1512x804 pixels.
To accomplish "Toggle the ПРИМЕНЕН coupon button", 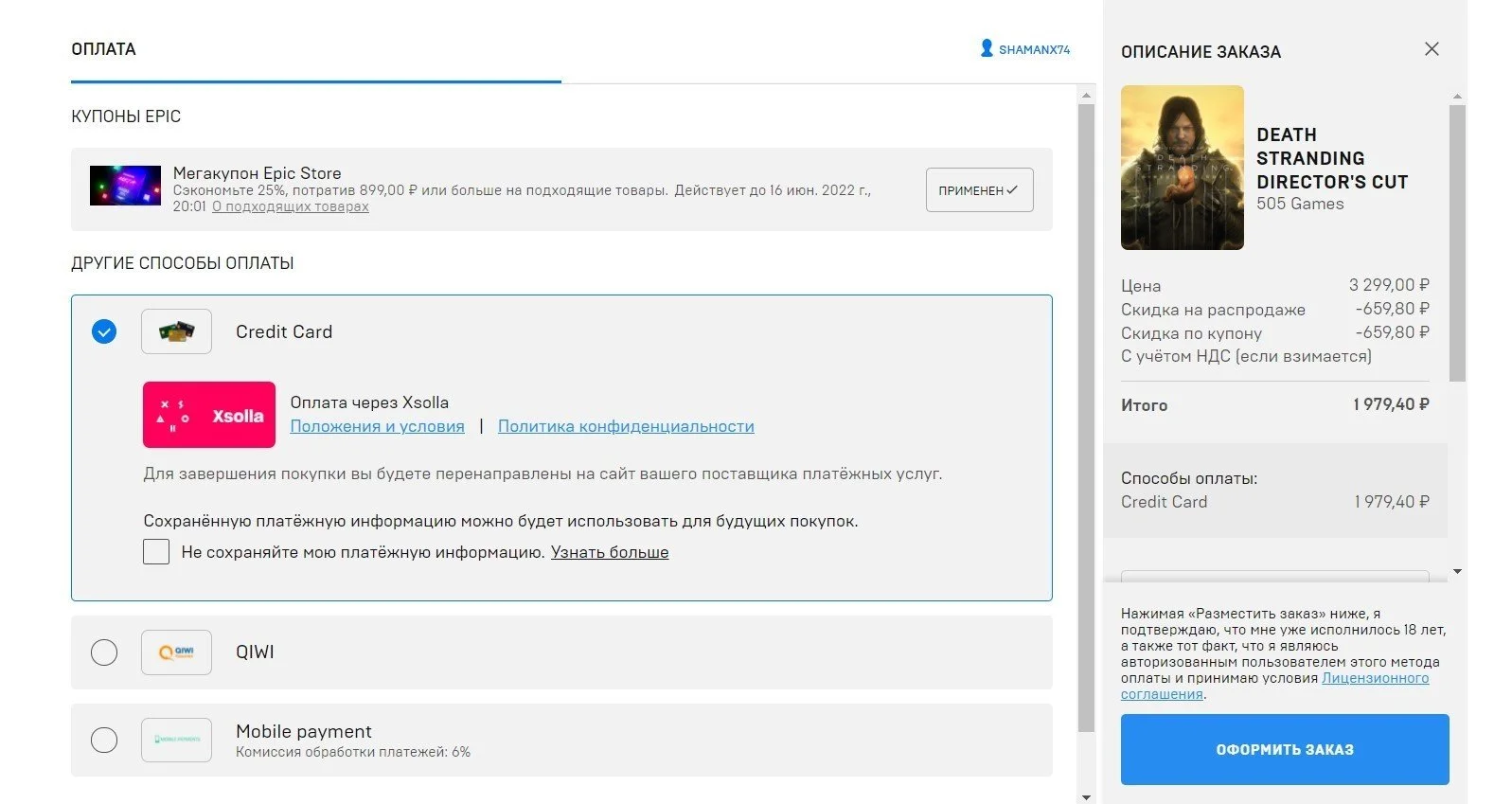I will pos(979,190).
